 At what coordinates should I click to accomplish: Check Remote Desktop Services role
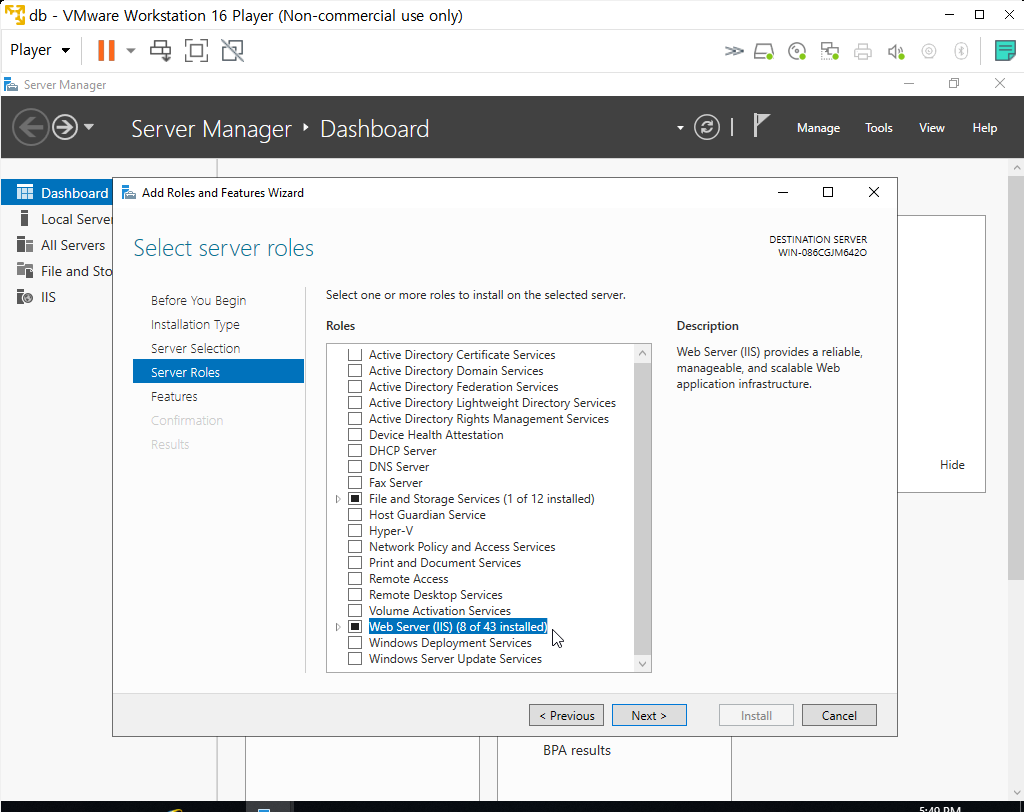tap(355, 595)
